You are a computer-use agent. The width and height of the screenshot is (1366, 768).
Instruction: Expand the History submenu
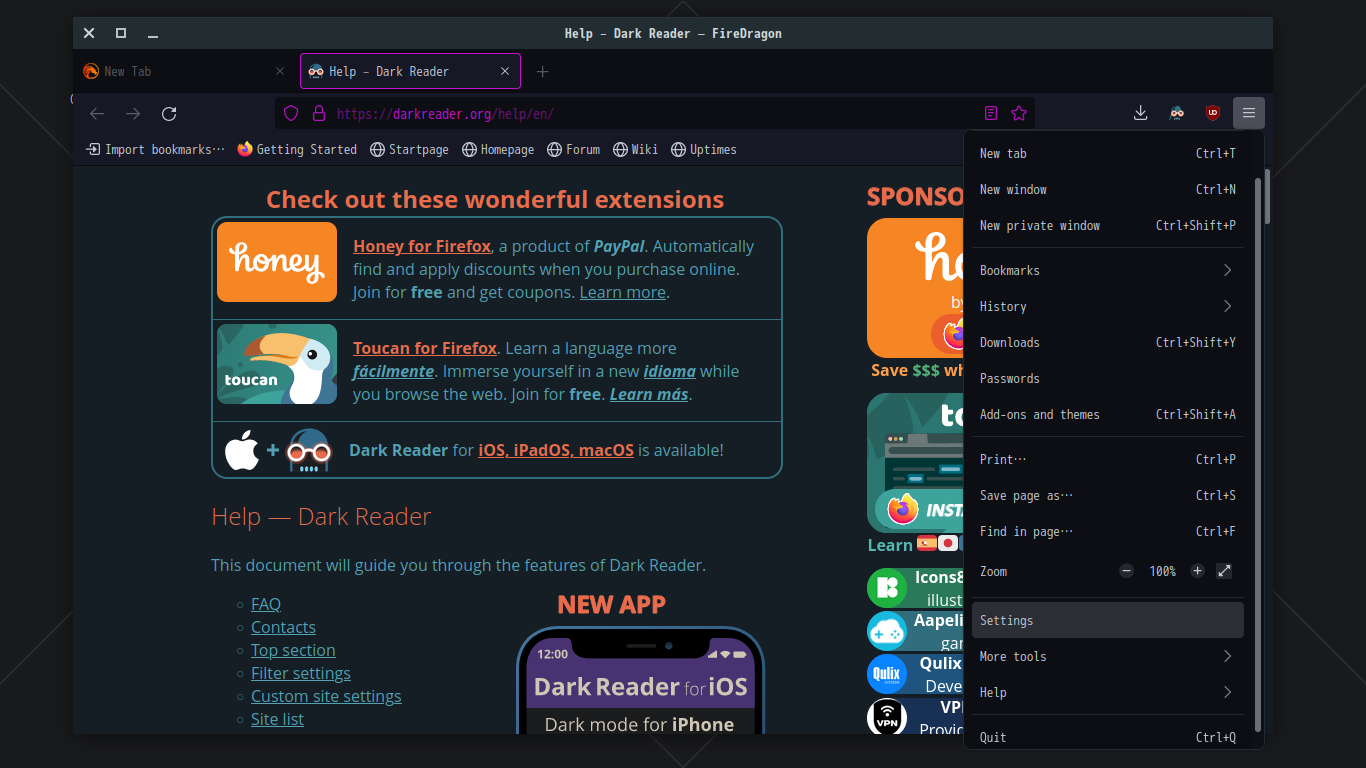point(1108,306)
